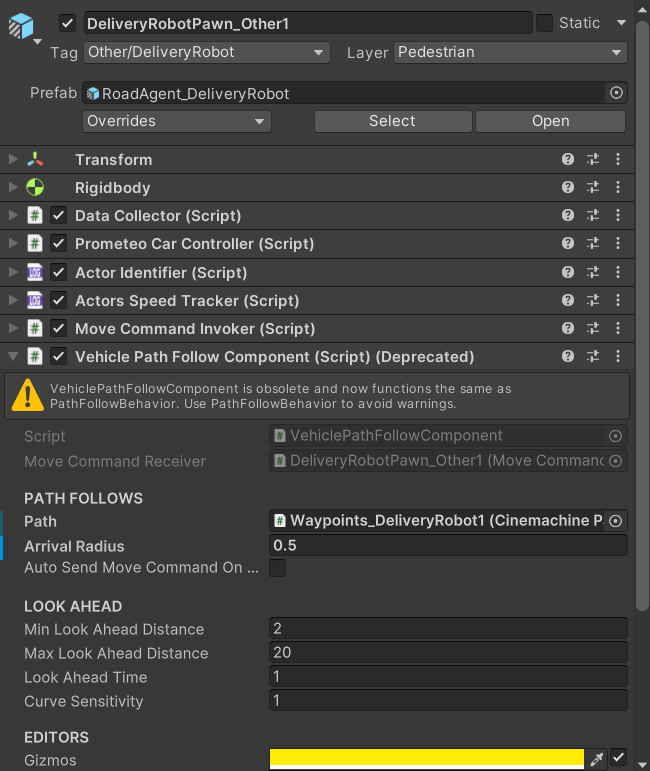The height and width of the screenshot is (771, 650).
Task: Click the Look Ahead Time field
Action: click(448, 677)
